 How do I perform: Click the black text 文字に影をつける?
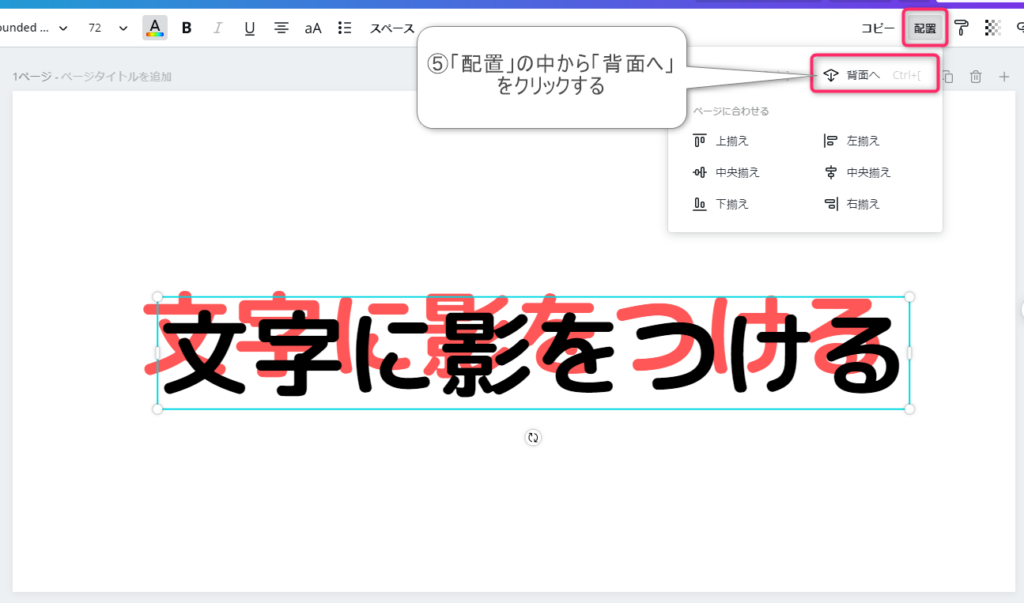[530, 355]
